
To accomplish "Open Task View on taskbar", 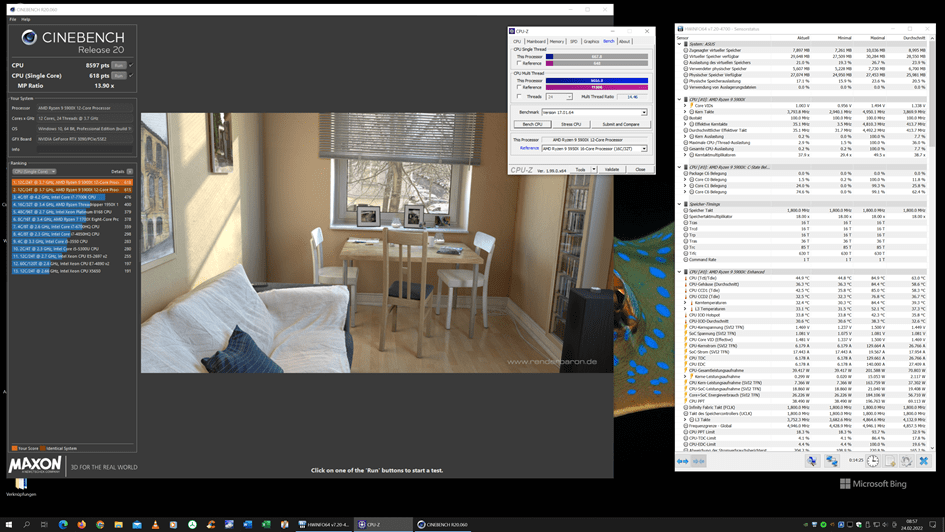I will (x=44, y=524).
